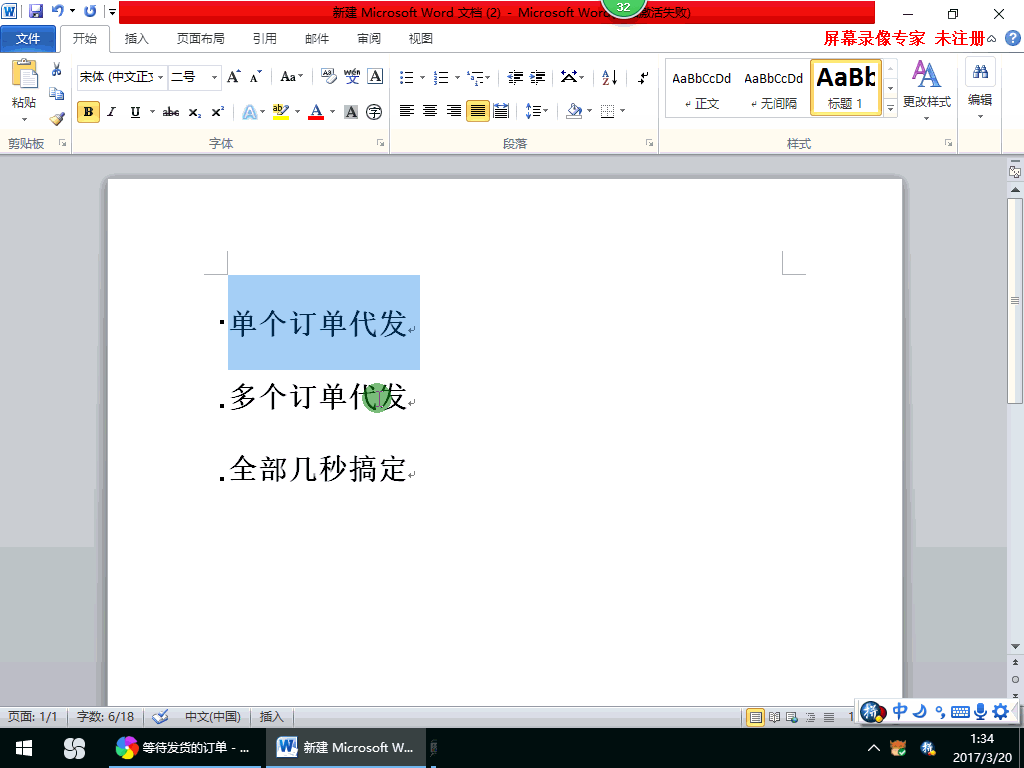
Task: Apply strikethrough formatting
Action: (x=171, y=112)
